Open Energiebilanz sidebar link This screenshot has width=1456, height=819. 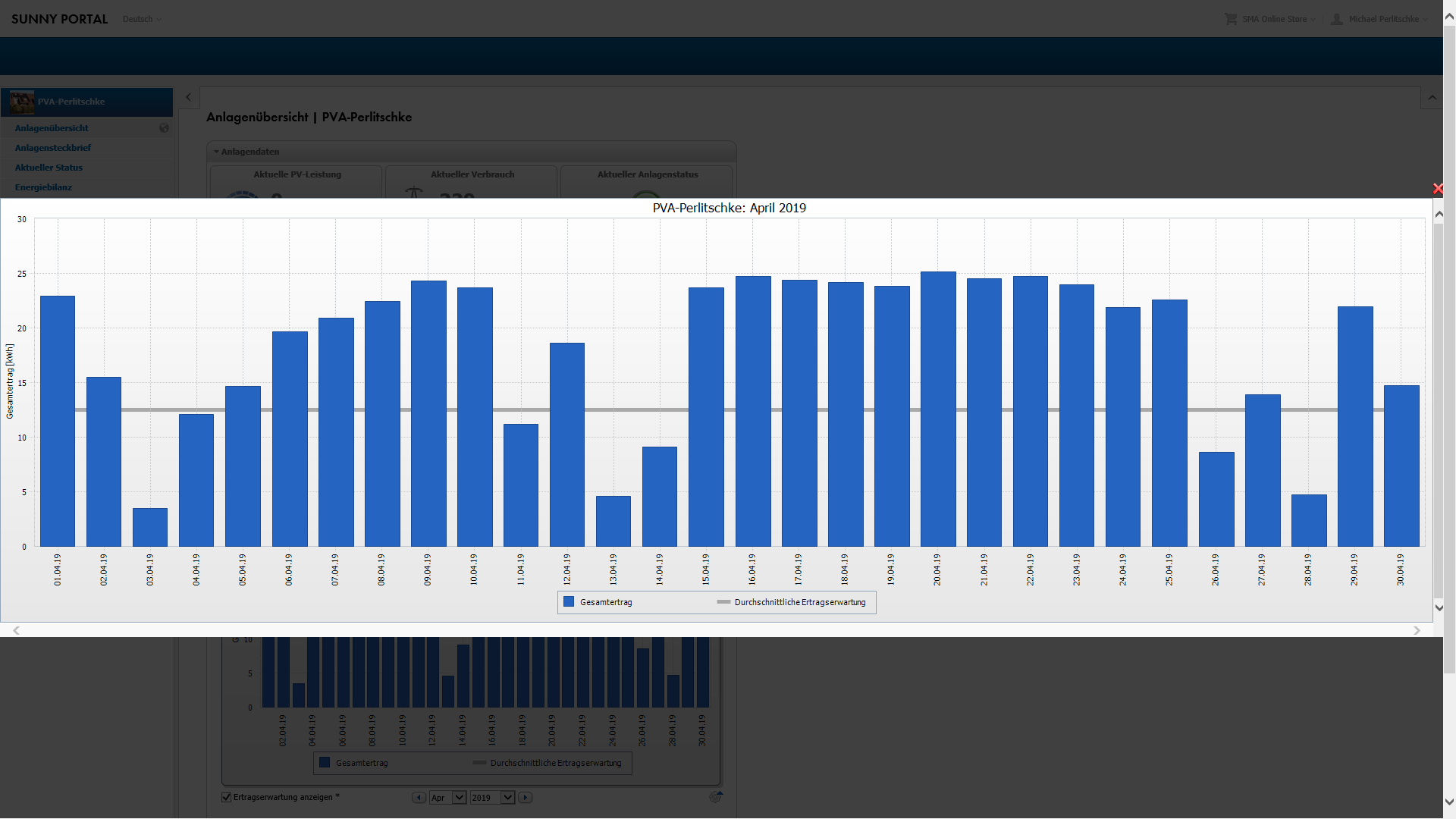tap(43, 187)
